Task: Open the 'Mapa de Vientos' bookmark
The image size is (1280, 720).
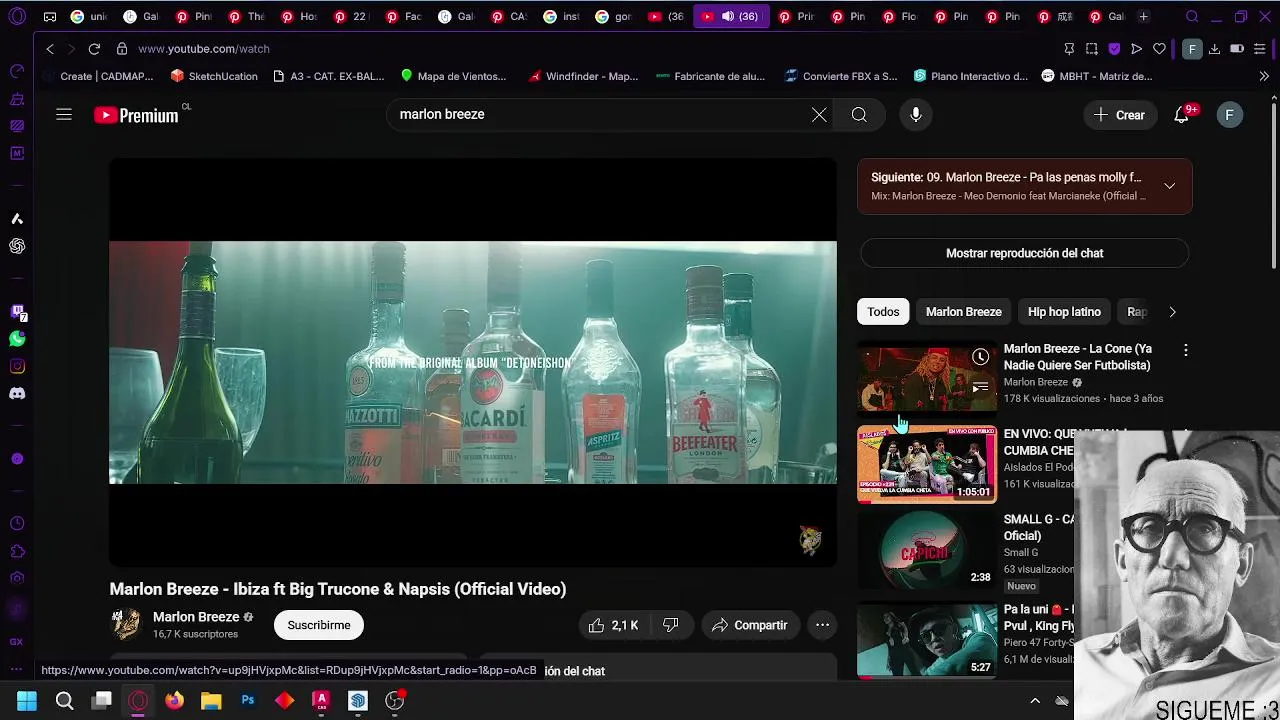Action: point(453,76)
